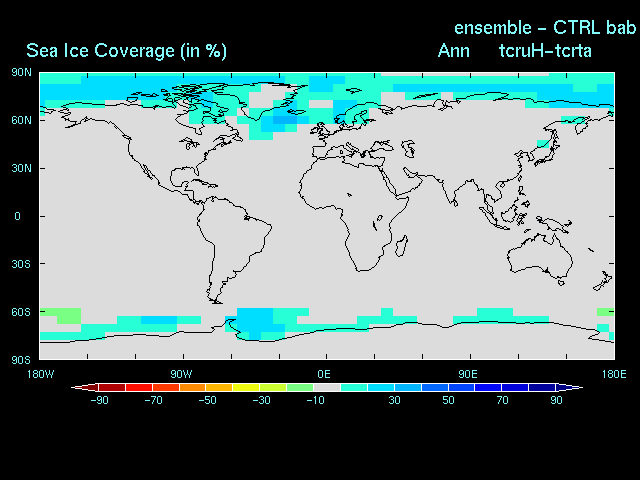Click the 30 colorbar tick label
This screenshot has height=480, width=640.
click(x=395, y=400)
